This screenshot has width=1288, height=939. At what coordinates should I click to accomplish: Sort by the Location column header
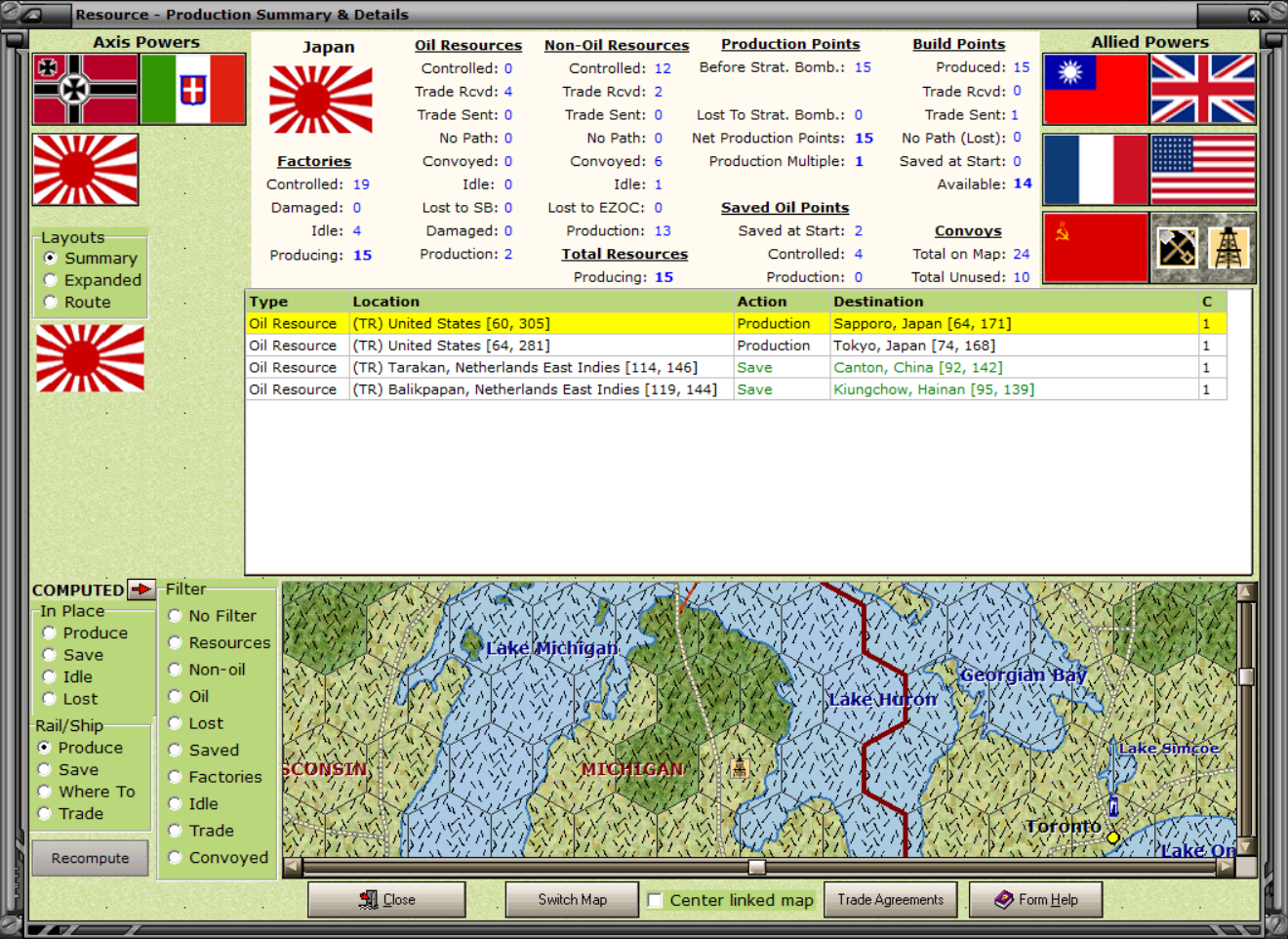(x=542, y=302)
